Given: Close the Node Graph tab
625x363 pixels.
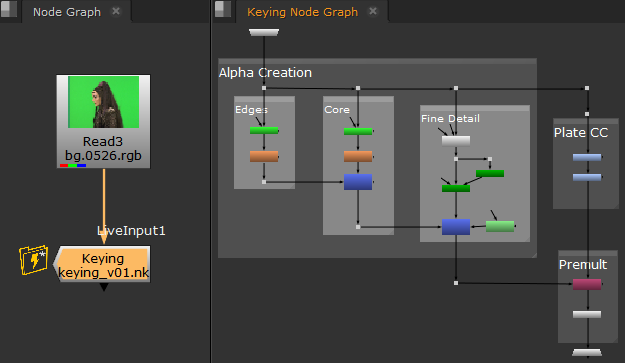Looking at the screenshot, I should (x=116, y=11).
